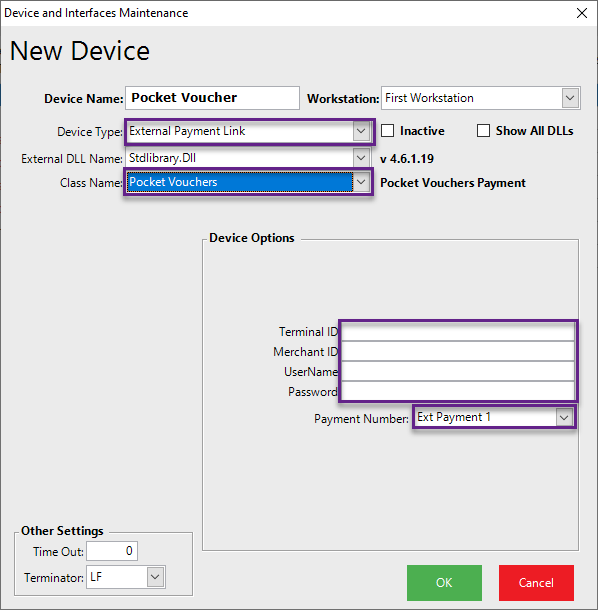Image resolution: width=598 pixels, height=610 pixels.
Task: Select the Password input field
Action: point(458,391)
